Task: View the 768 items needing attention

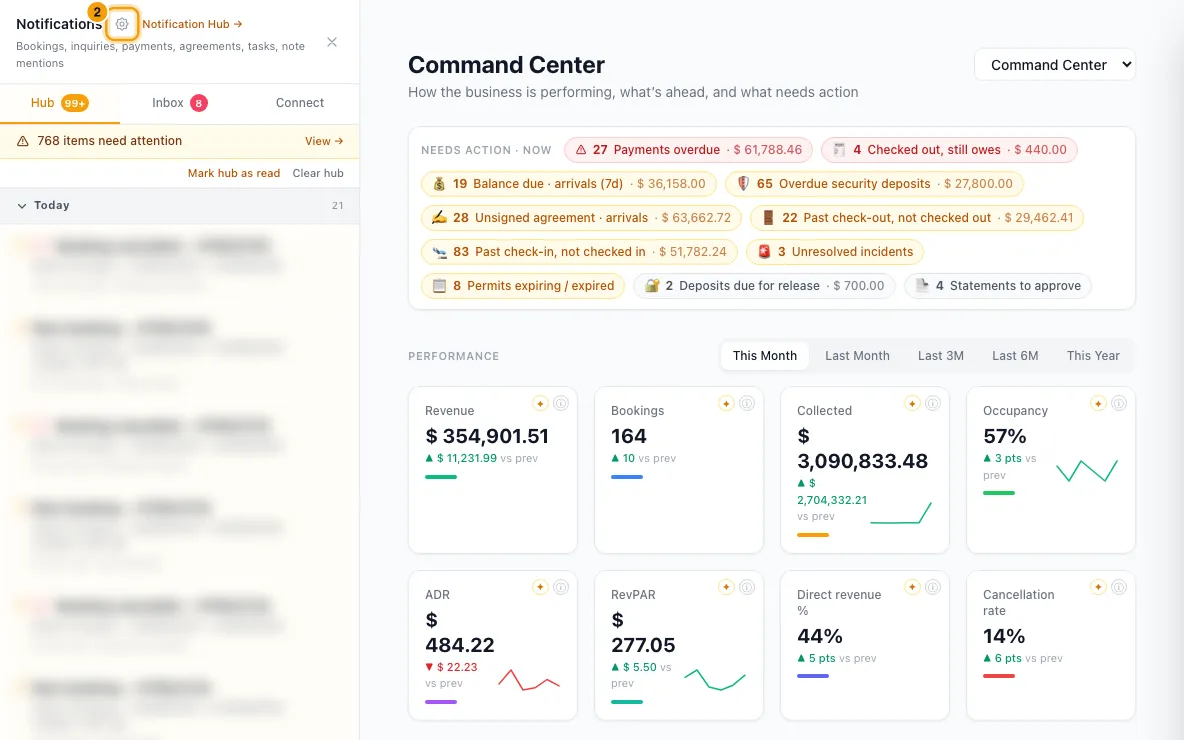Action: [x=324, y=141]
